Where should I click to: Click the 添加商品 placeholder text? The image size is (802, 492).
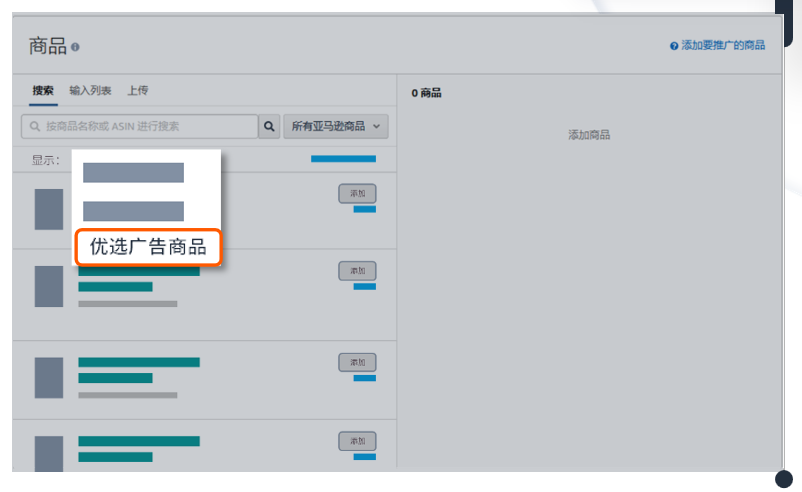589,135
